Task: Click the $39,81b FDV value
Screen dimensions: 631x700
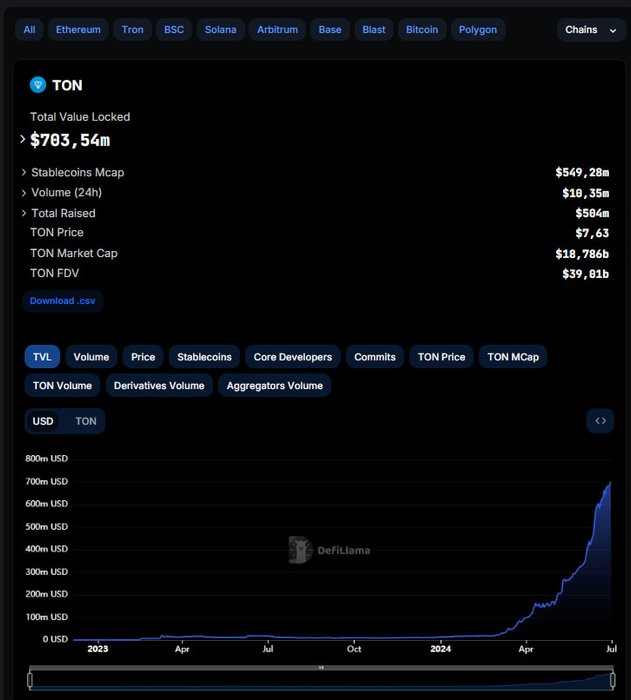Action: tap(586, 274)
